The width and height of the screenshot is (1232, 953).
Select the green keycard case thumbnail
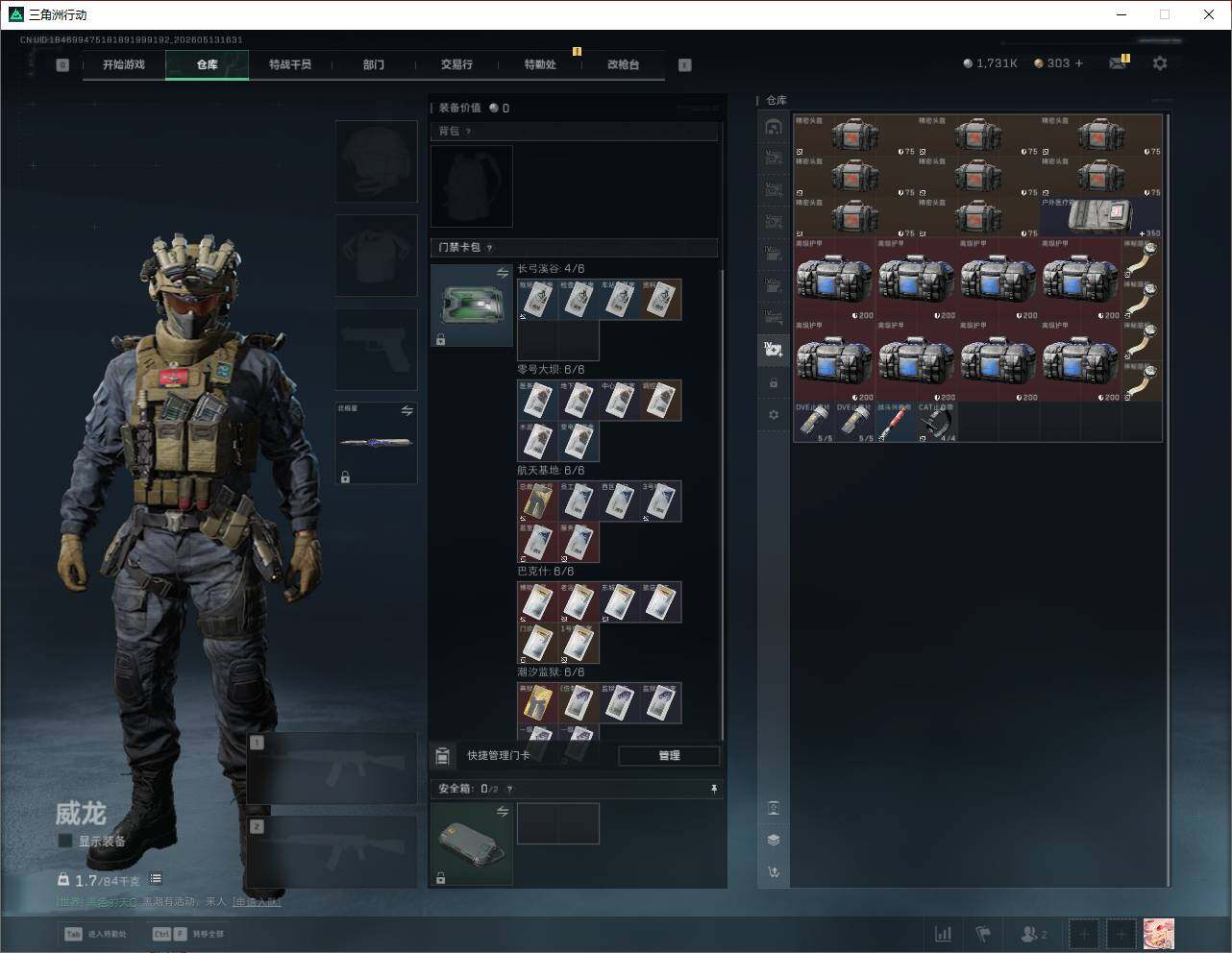(x=472, y=305)
